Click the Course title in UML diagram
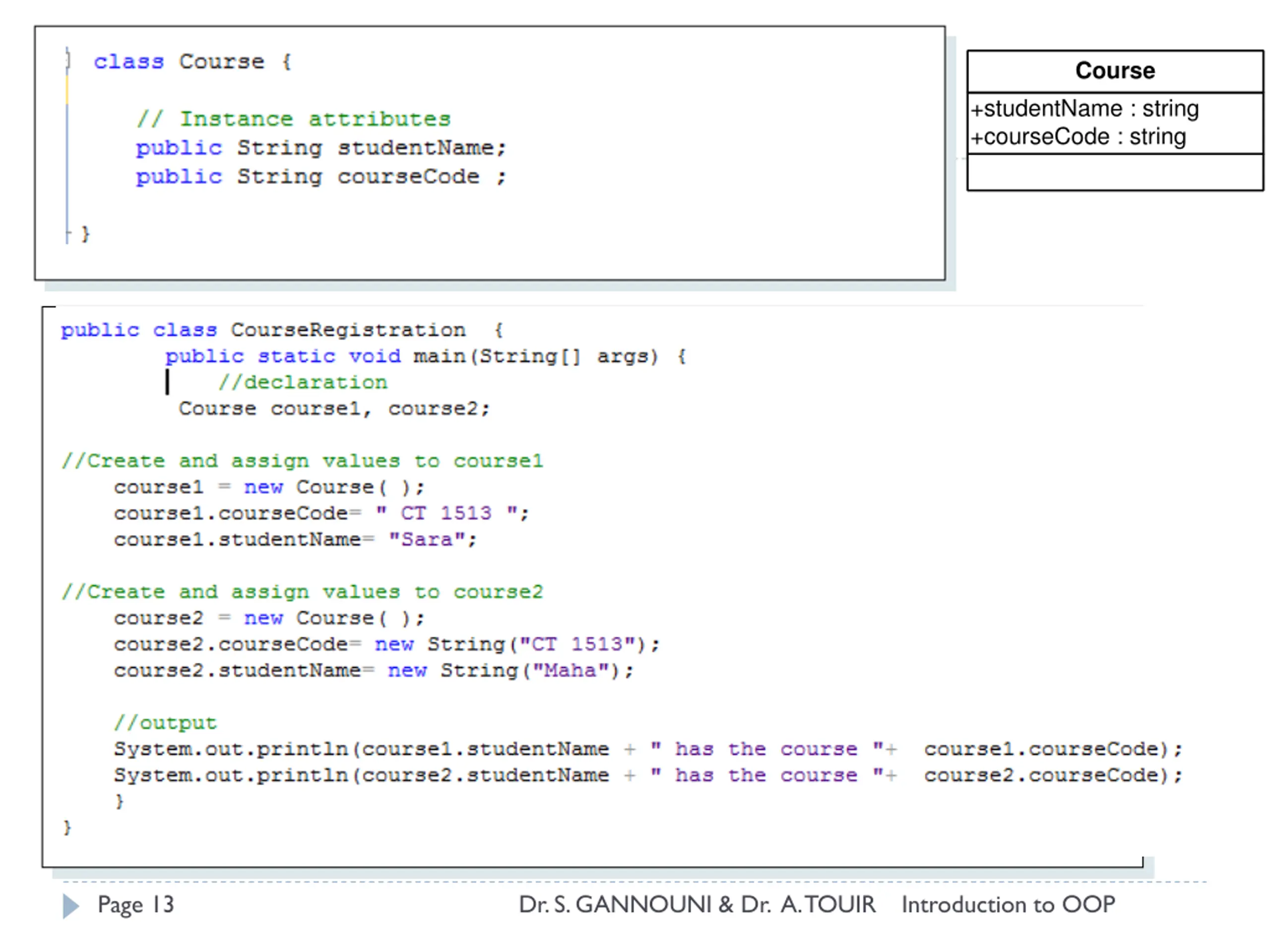1270x952 pixels. [x=1114, y=70]
